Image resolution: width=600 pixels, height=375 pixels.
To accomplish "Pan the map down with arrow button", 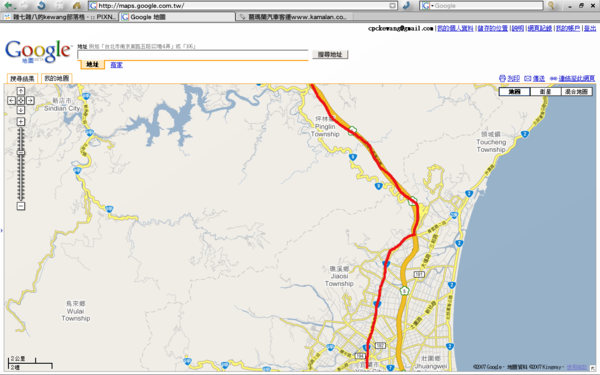I will [21, 110].
